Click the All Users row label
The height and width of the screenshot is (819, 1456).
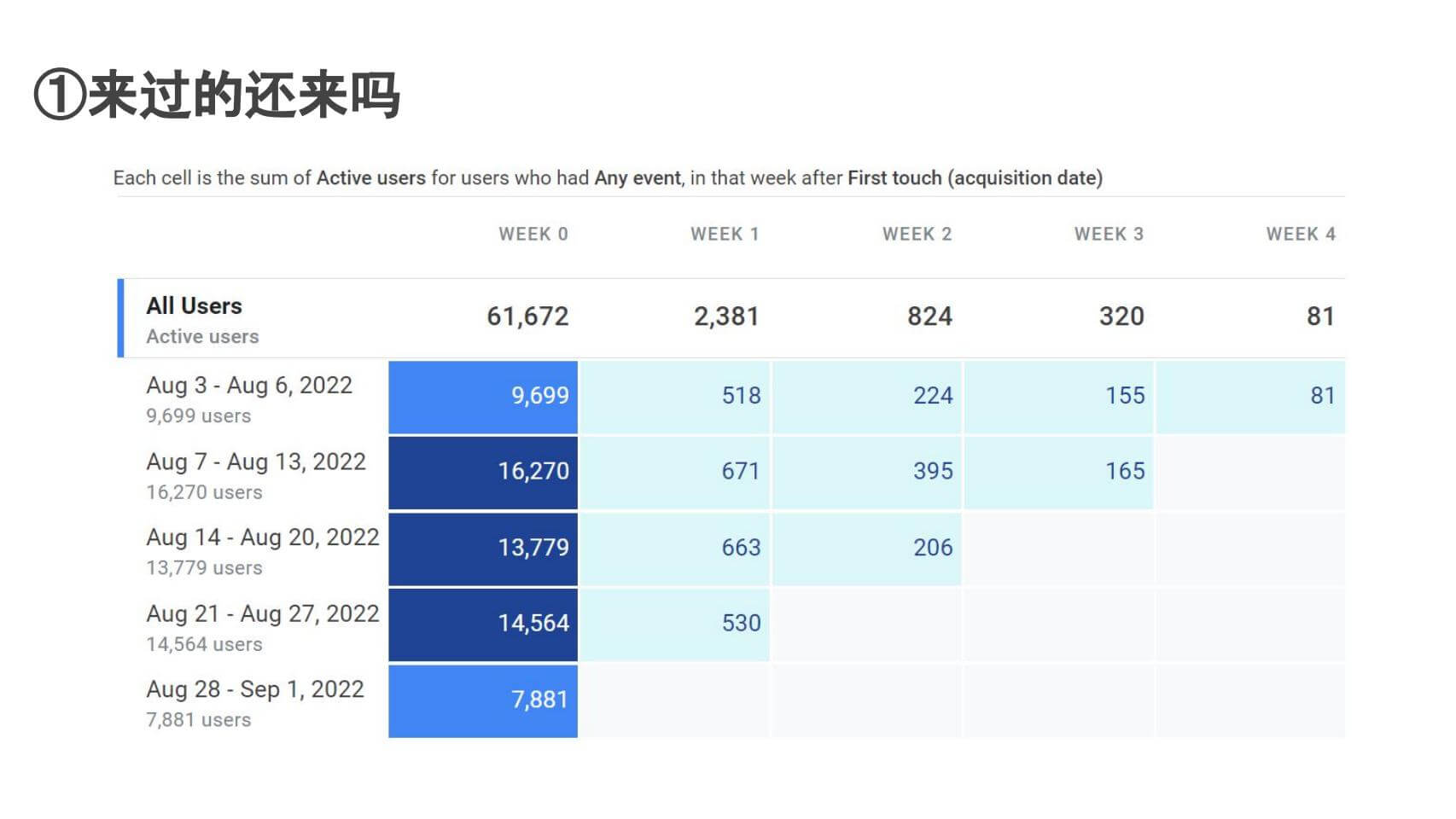(x=194, y=305)
